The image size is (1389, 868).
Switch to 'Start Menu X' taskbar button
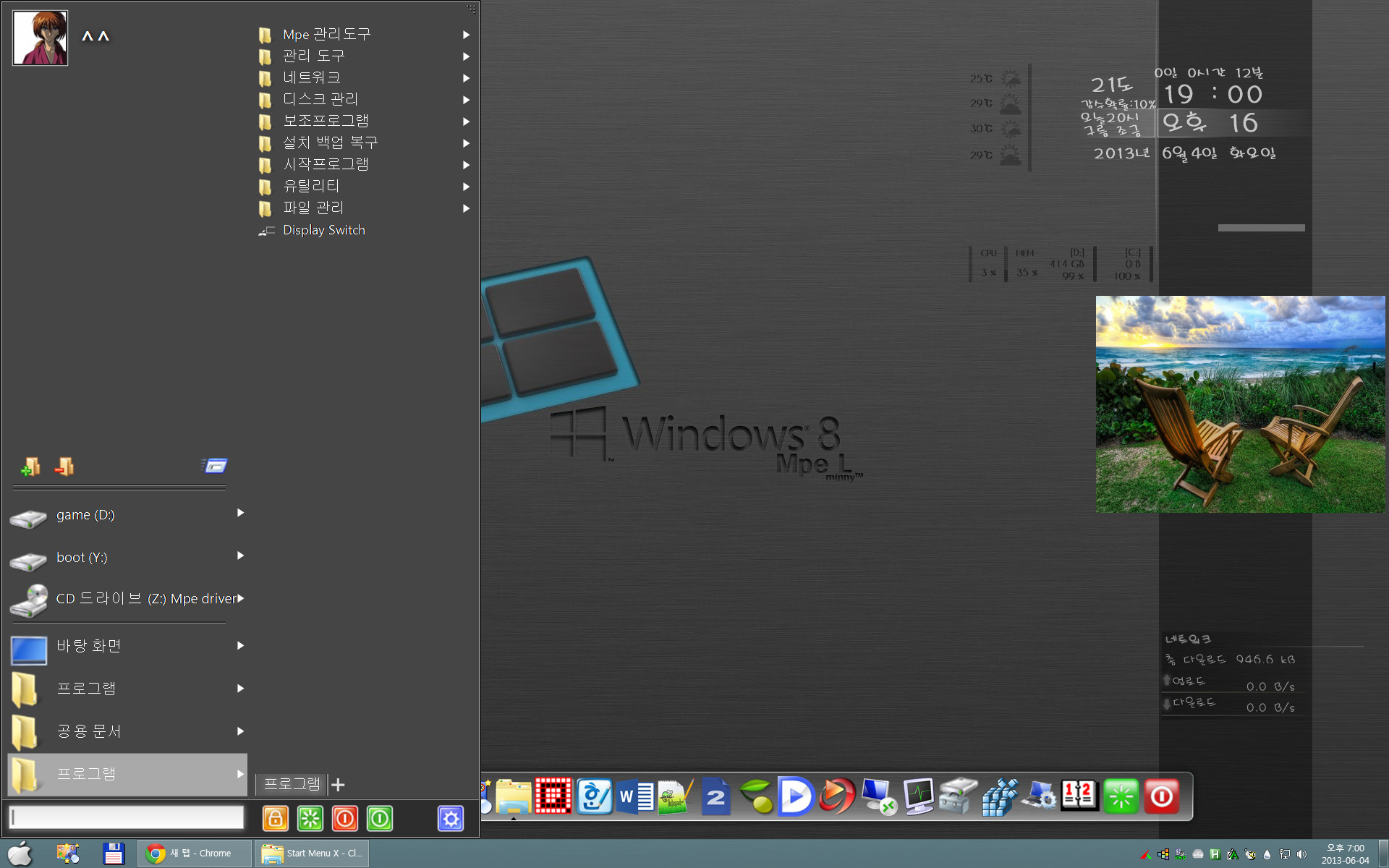(x=312, y=854)
